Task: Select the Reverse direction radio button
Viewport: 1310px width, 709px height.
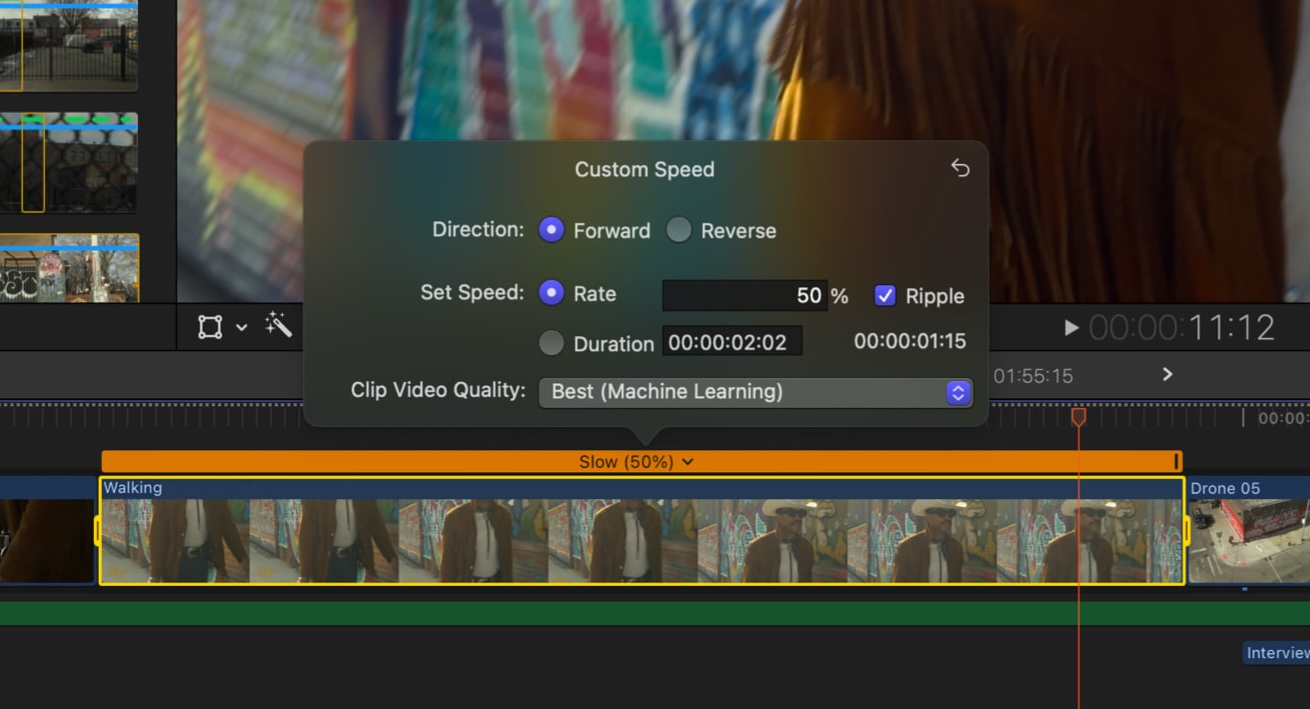Action: click(679, 230)
